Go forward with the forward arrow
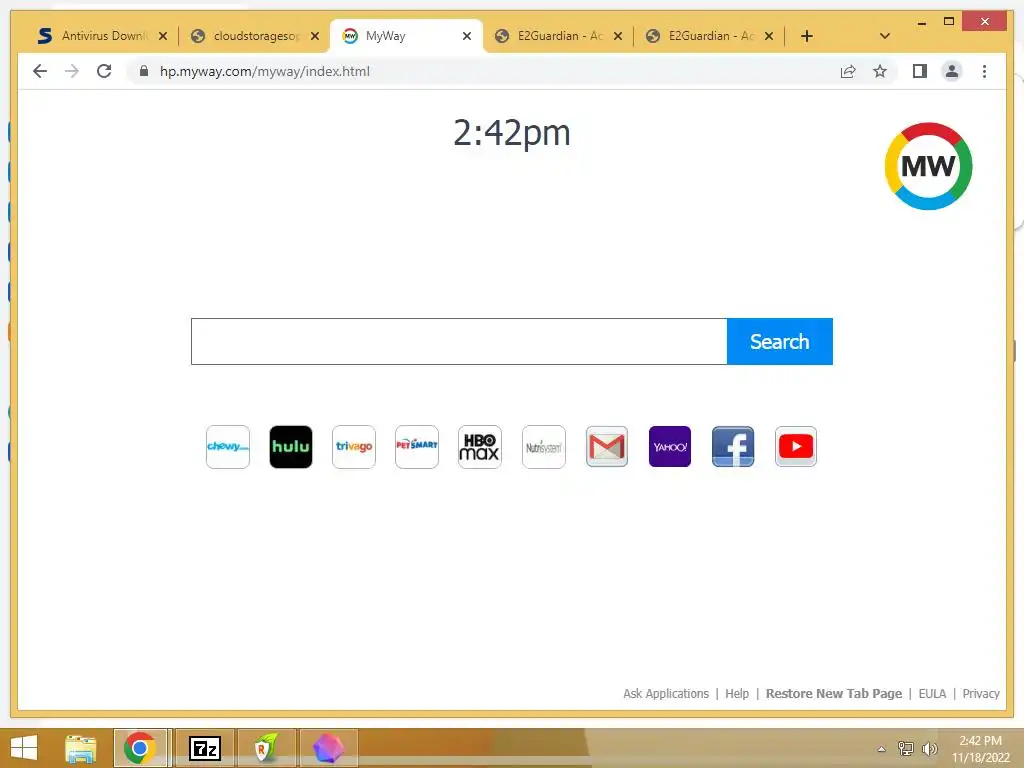1024x768 pixels. click(x=72, y=71)
